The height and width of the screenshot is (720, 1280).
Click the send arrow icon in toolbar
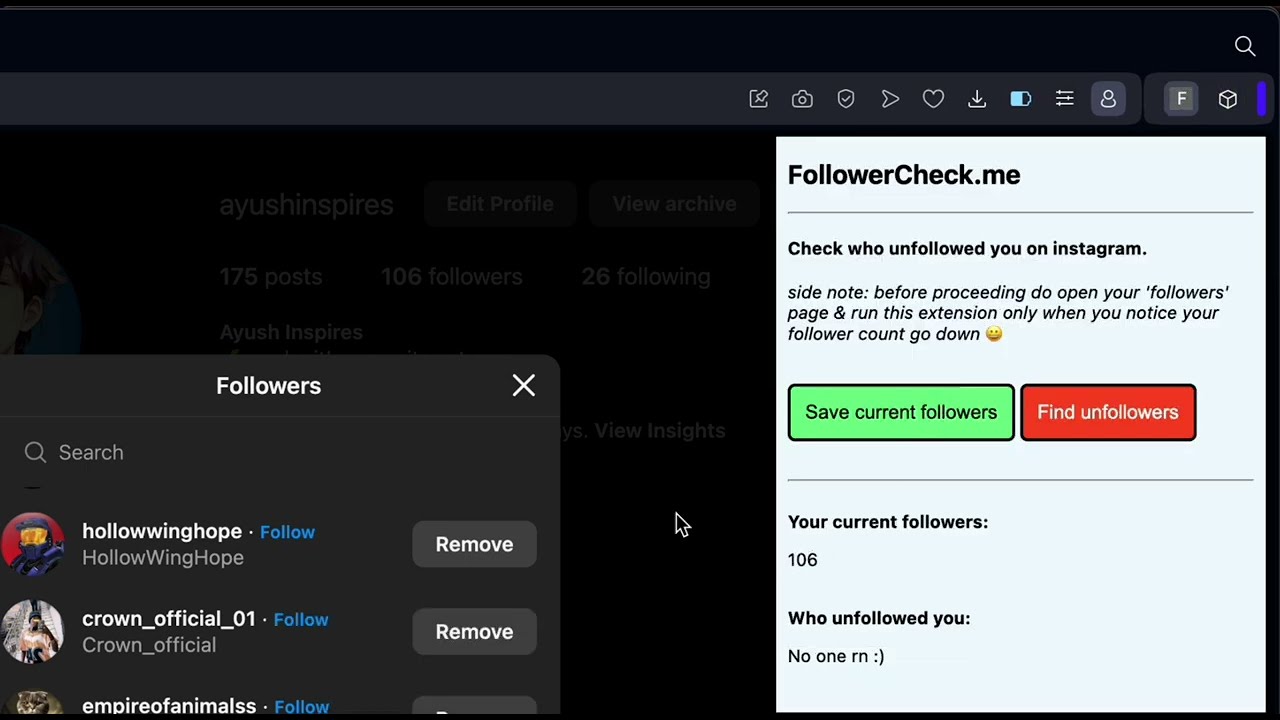pos(890,99)
